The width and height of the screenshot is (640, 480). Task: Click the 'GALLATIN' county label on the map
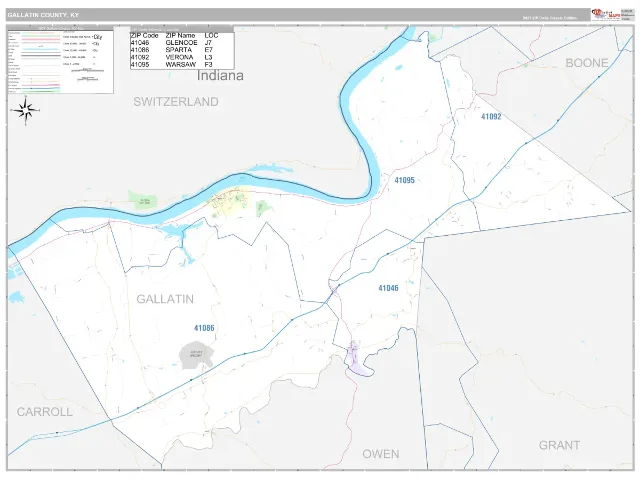click(x=165, y=299)
